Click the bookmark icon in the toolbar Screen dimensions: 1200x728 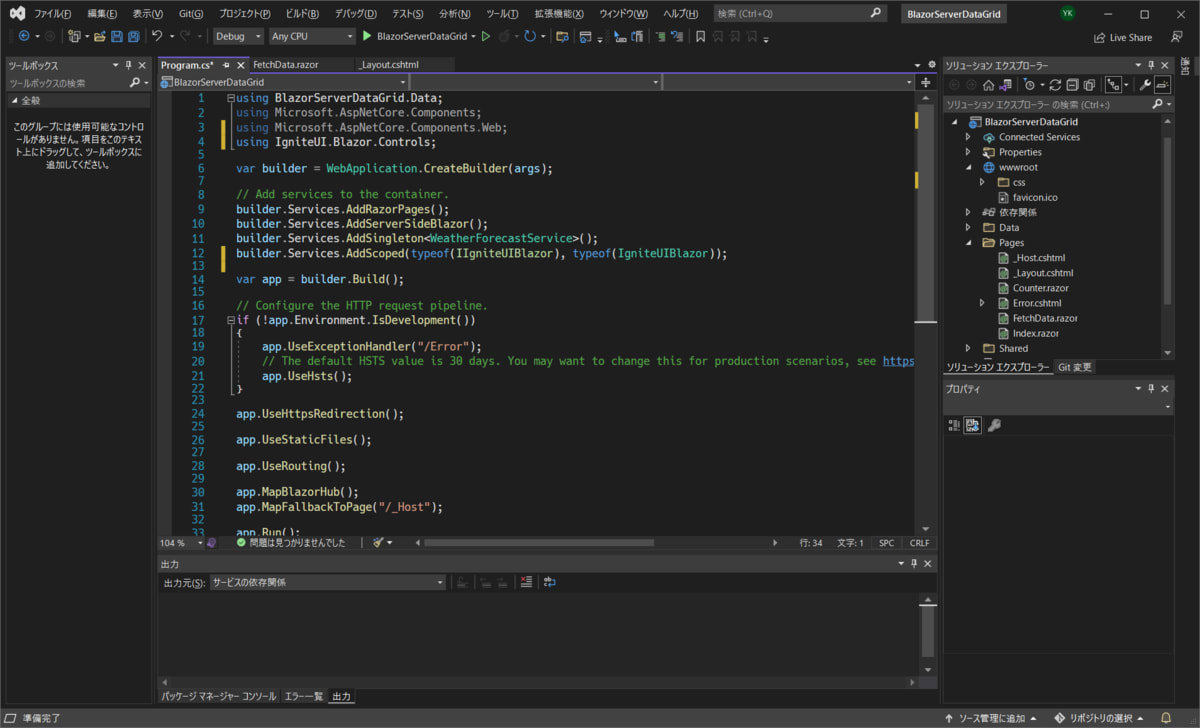coord(701,36)
